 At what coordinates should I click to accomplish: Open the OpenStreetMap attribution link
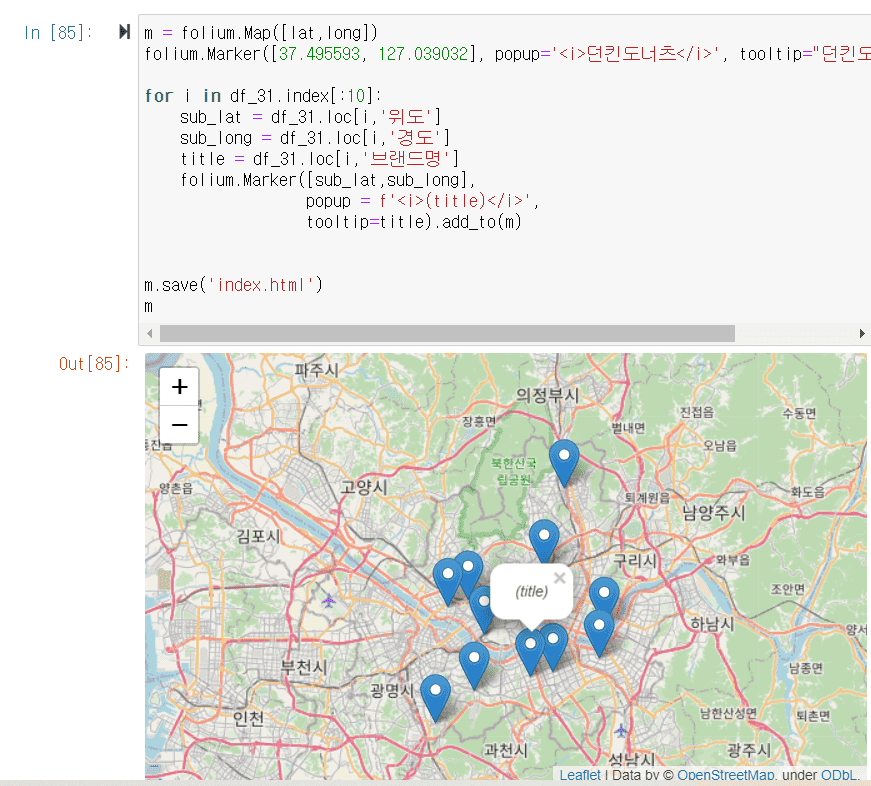pos(725,775)
